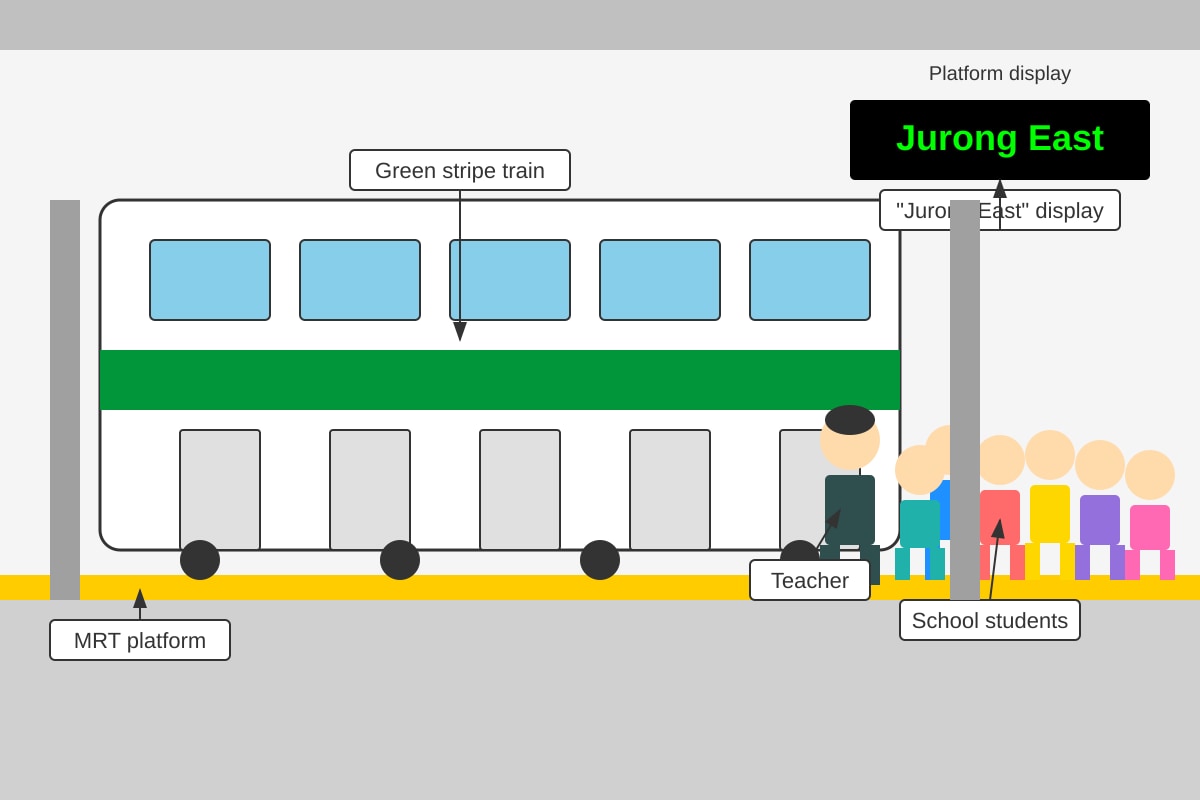Image resolution: width=1200 pixels, height=800 pixels.
Task: Click the "Teacher" label box
Action: point(810,580)
